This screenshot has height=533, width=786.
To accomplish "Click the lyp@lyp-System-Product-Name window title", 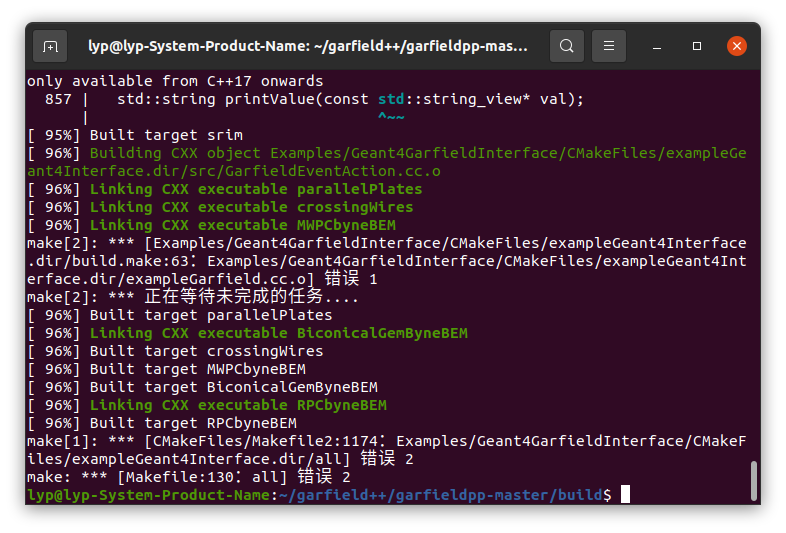I will [x=308, y=46].
